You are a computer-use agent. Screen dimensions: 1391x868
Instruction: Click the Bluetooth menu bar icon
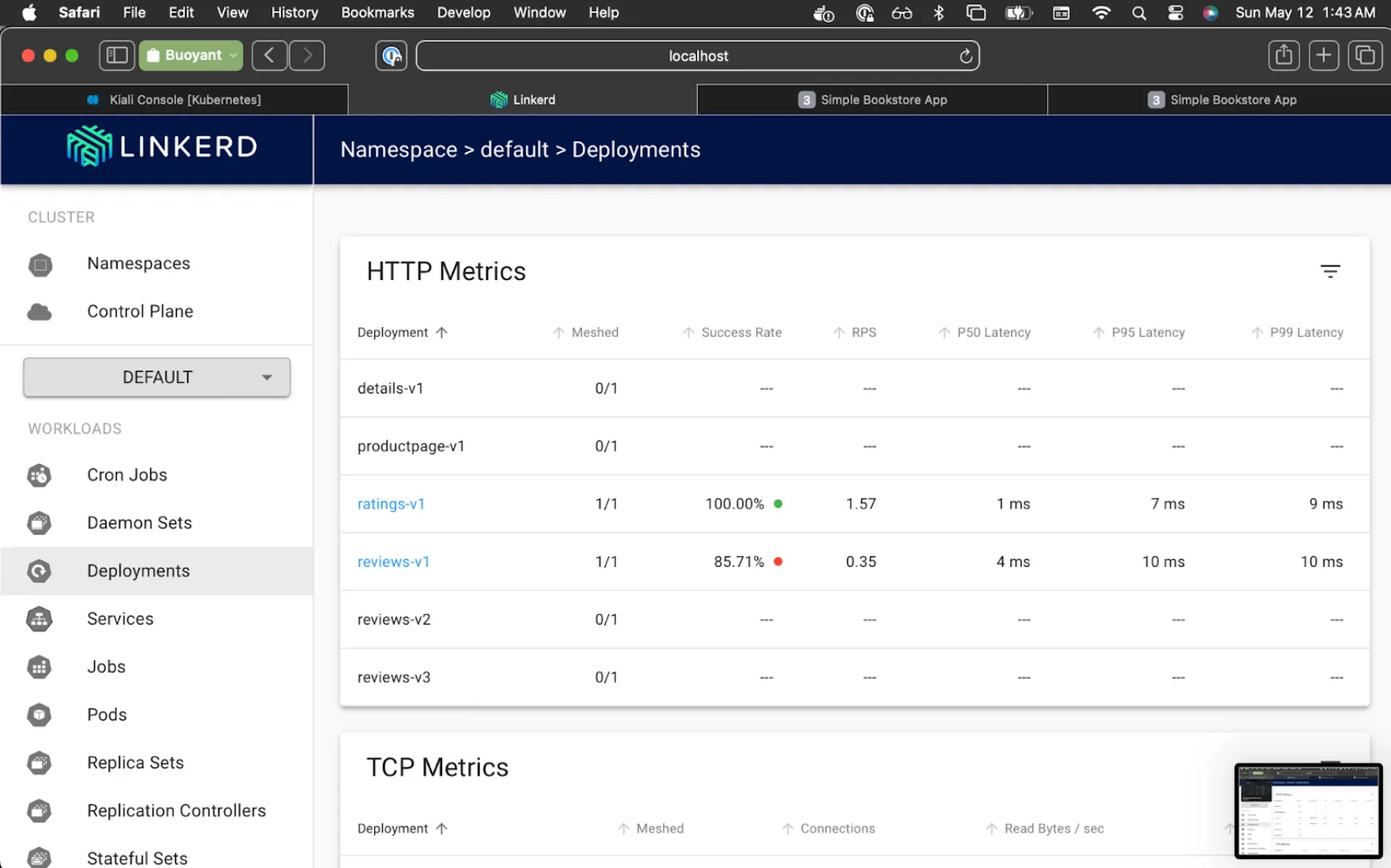click(939, 13)
